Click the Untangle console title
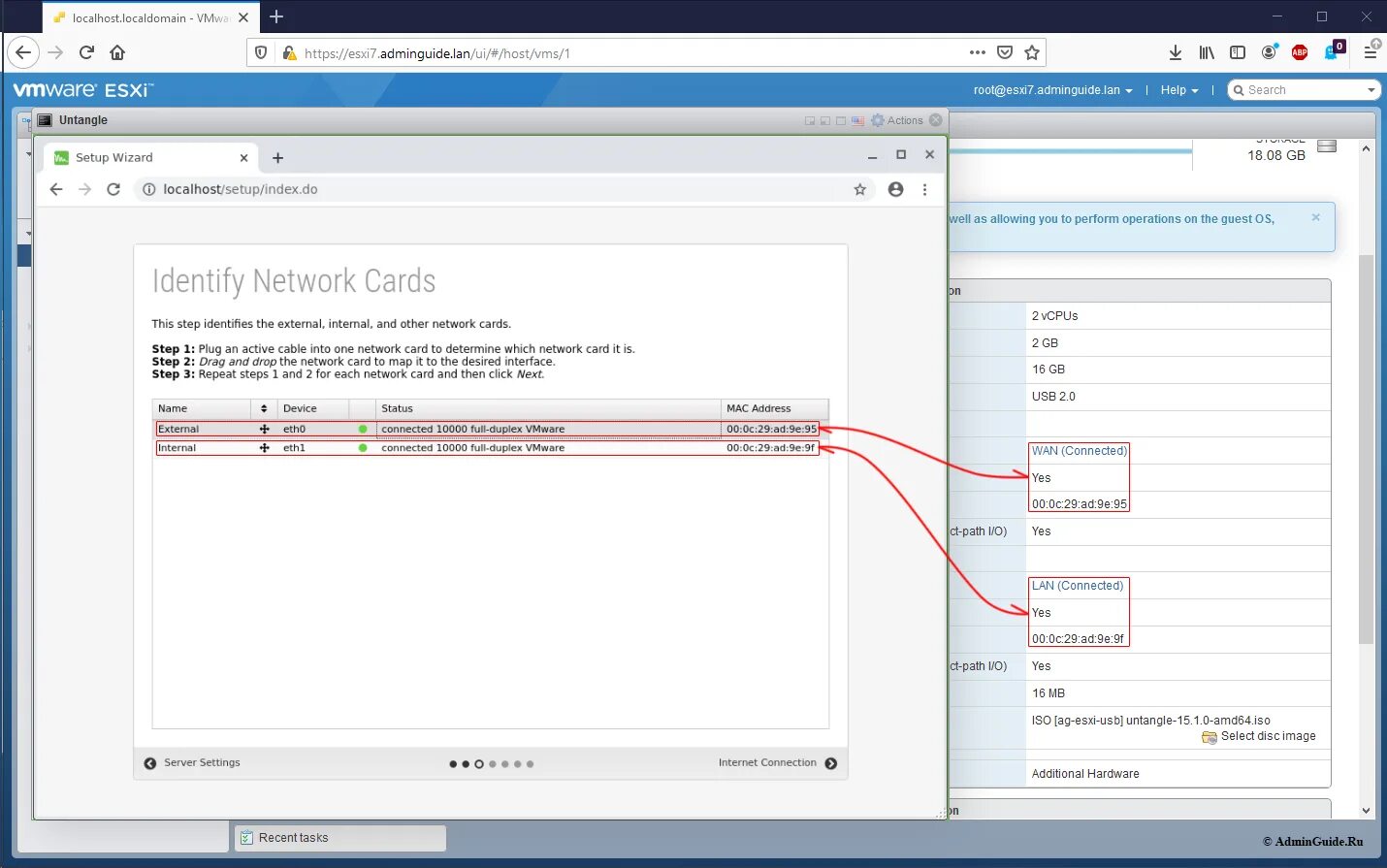The image size is (1387, 868). coord(83,120)
